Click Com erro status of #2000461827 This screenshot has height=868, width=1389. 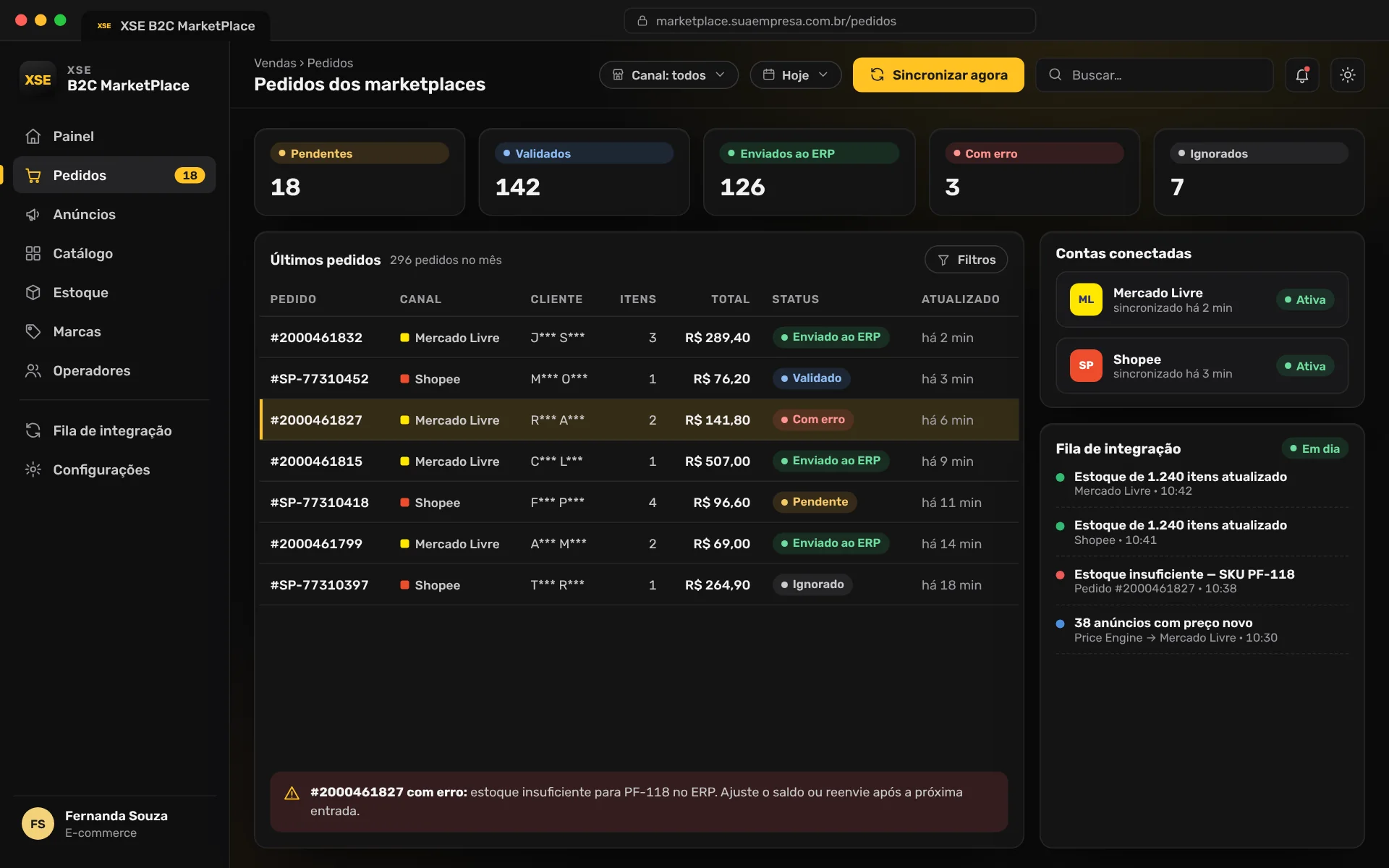[x=812, y=420]
